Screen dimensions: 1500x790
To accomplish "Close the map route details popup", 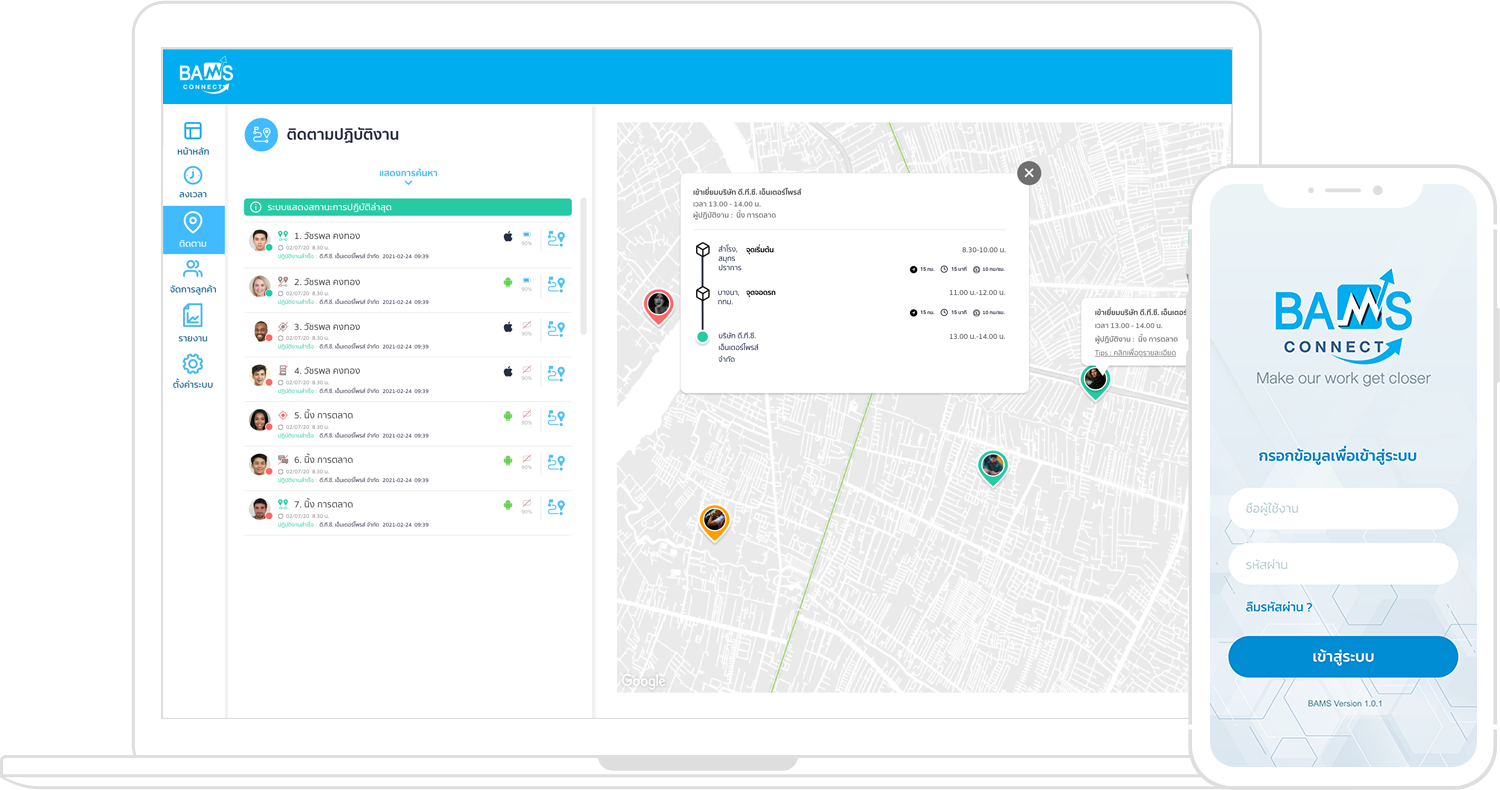I will 1029,173.
